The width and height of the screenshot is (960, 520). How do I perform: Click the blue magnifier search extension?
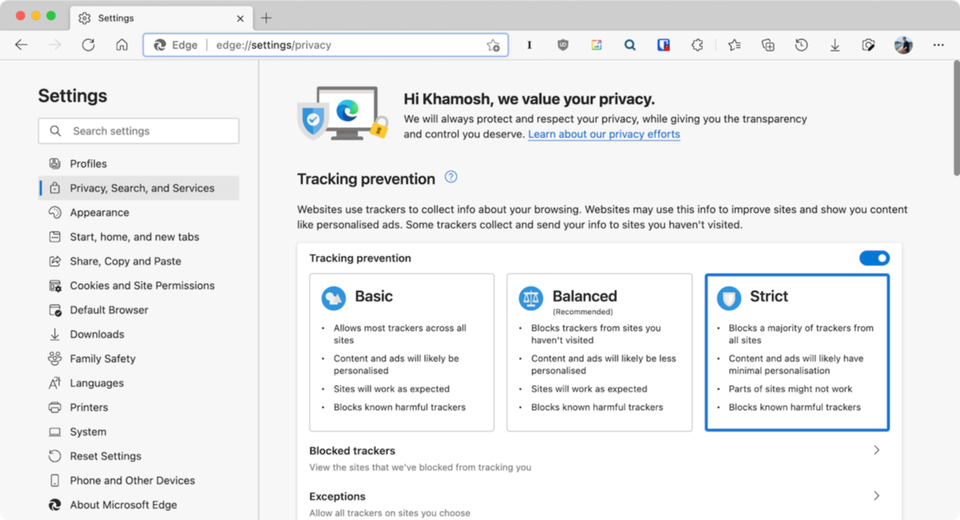click(629, 45)
